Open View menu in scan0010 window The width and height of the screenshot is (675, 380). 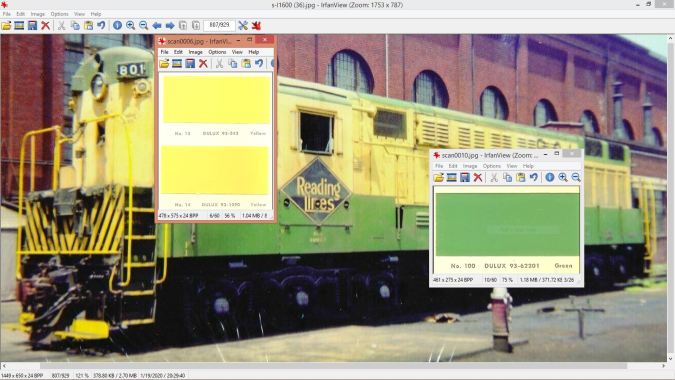click(x=511, y=166)
